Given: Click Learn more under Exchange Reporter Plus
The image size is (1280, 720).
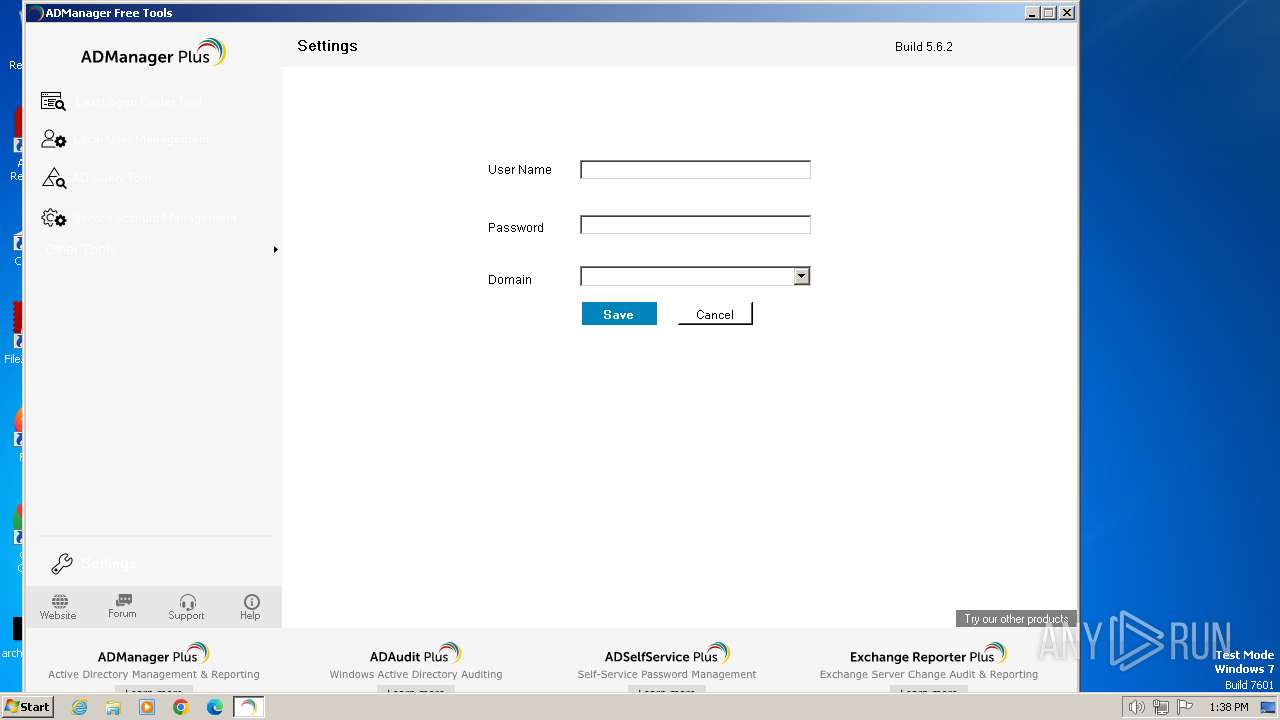Looking at the screenshot, I should click(929, 690).
